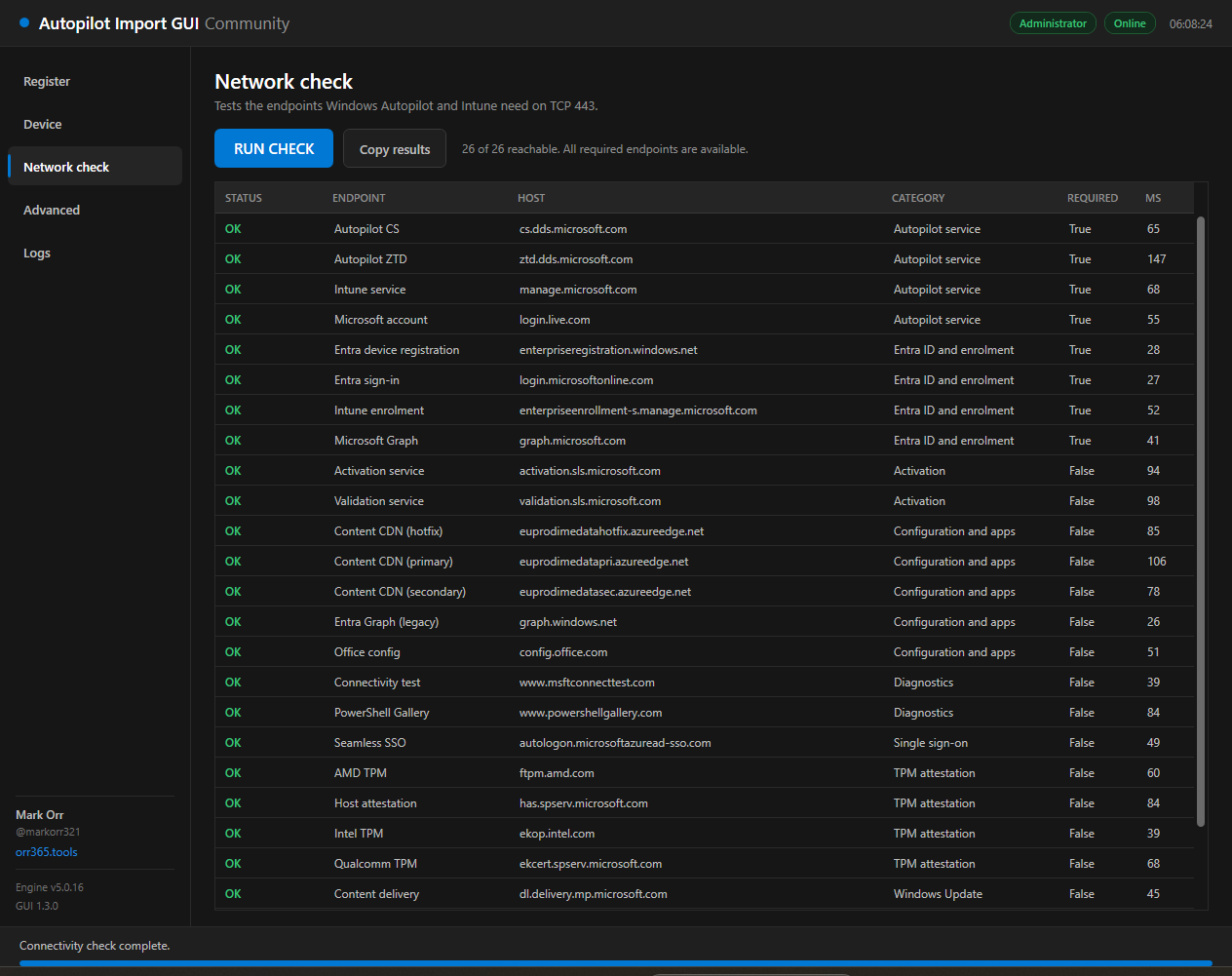Screen dimensions: 1232x976
Task: Click the 26 of 26 reachable summary
Action: 604,149
